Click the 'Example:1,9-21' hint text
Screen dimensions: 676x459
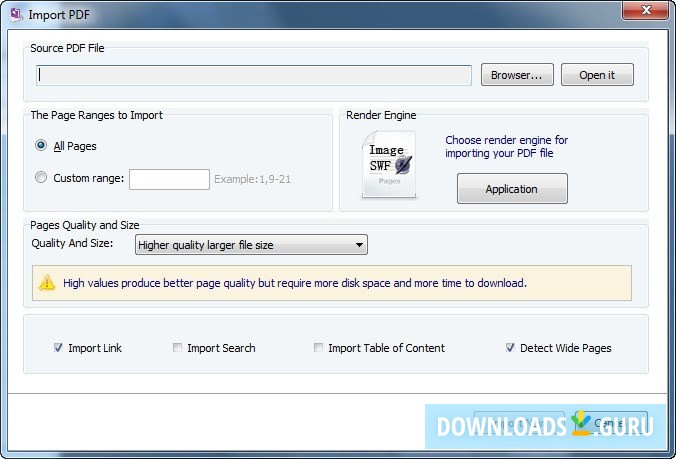[x=253, y=179]
